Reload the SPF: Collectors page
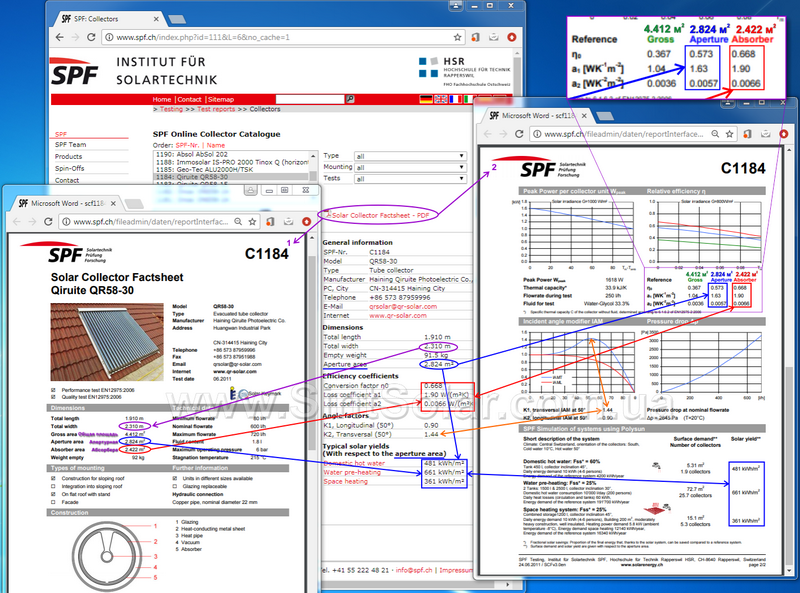 91,37
